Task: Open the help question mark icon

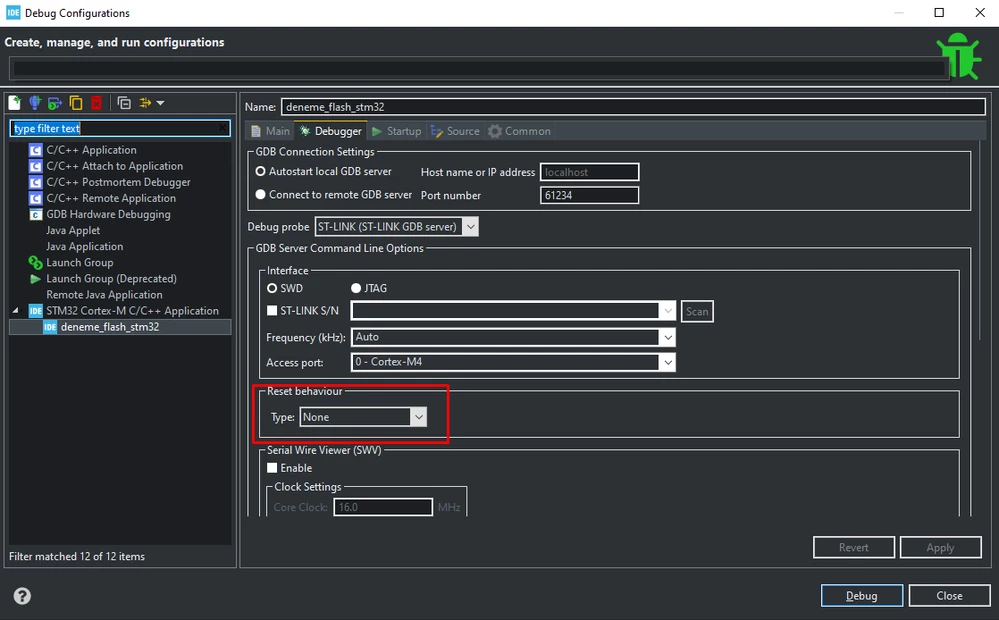Action: click(22, 596)
